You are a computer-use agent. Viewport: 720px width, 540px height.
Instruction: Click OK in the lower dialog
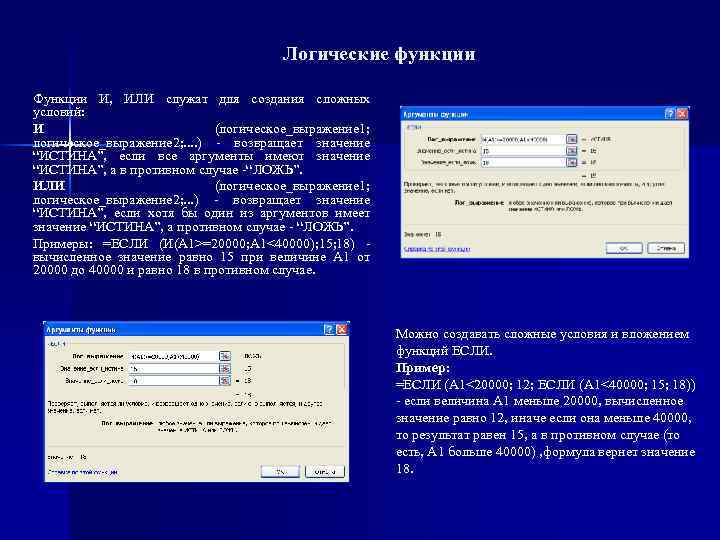(x=280, y=472)
